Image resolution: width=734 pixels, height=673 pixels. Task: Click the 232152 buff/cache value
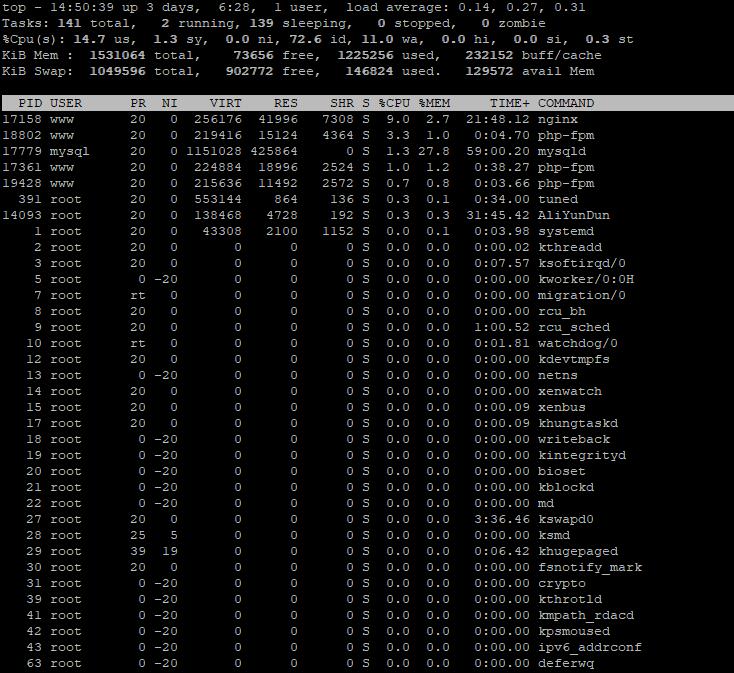click(490, 55)
